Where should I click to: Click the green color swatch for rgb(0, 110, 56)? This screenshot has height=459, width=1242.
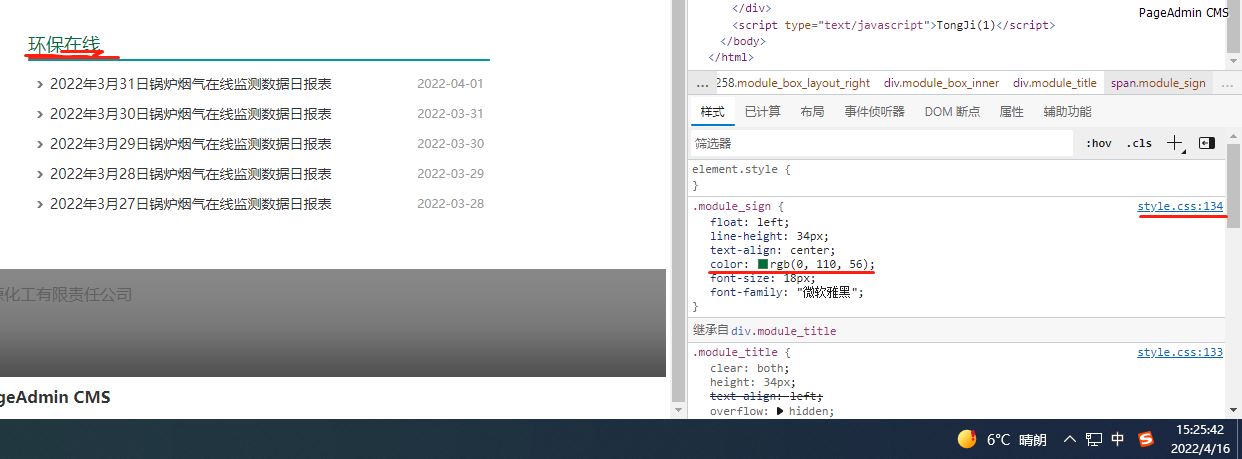[762, 264]
